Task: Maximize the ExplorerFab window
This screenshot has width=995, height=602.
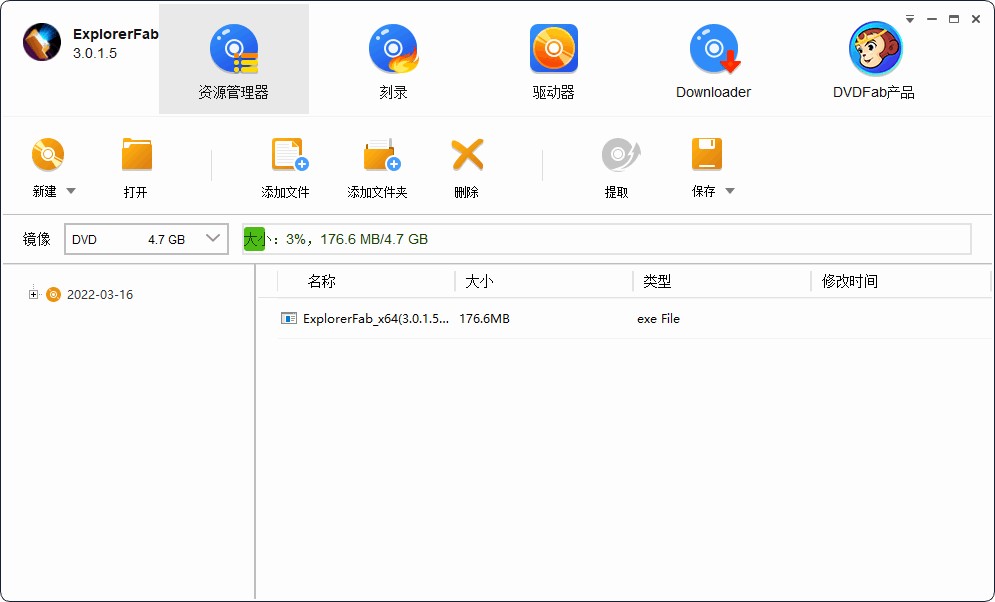Action: point(954,20)
